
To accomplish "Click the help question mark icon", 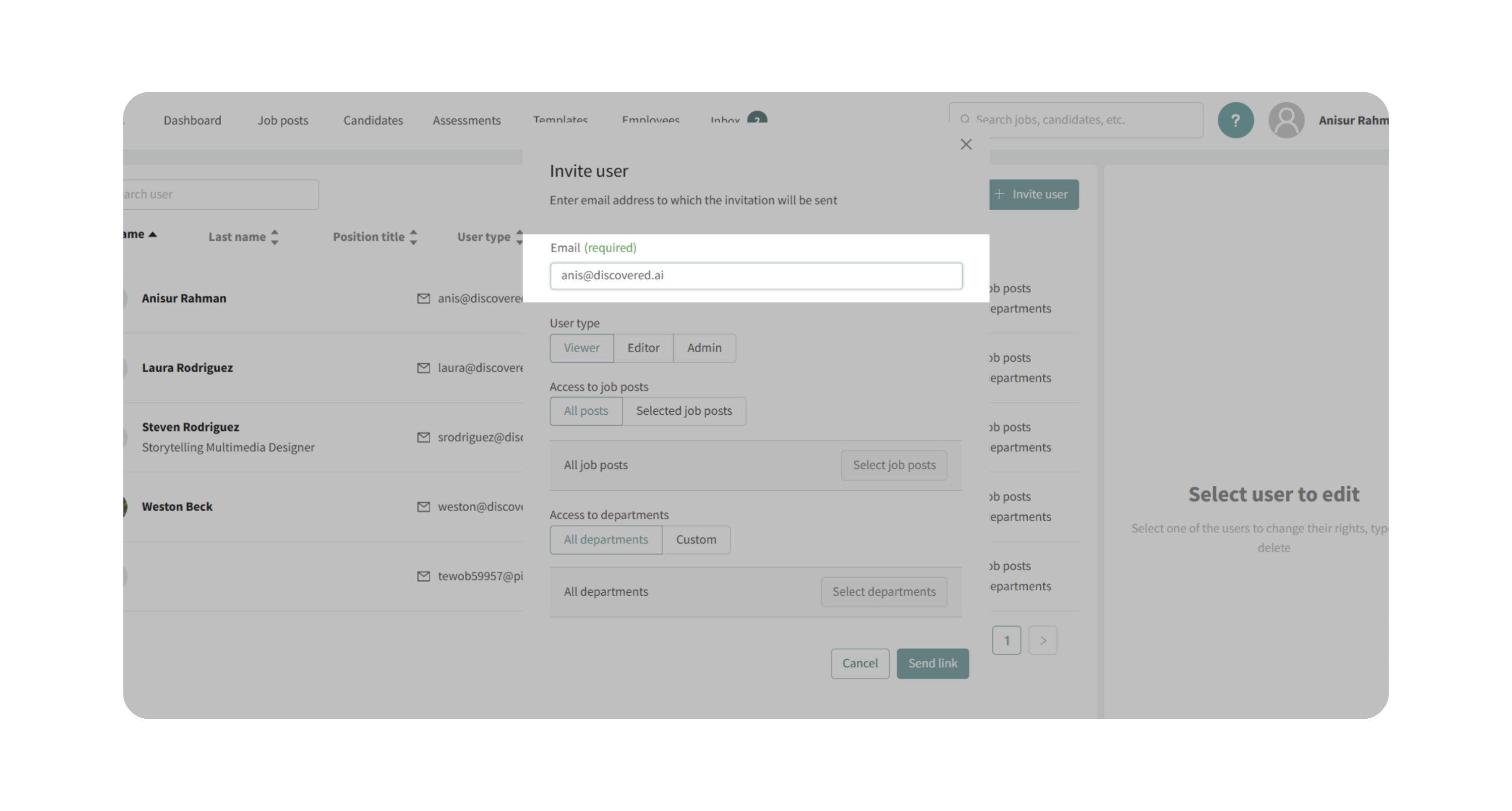I will tap(1235, 120).
